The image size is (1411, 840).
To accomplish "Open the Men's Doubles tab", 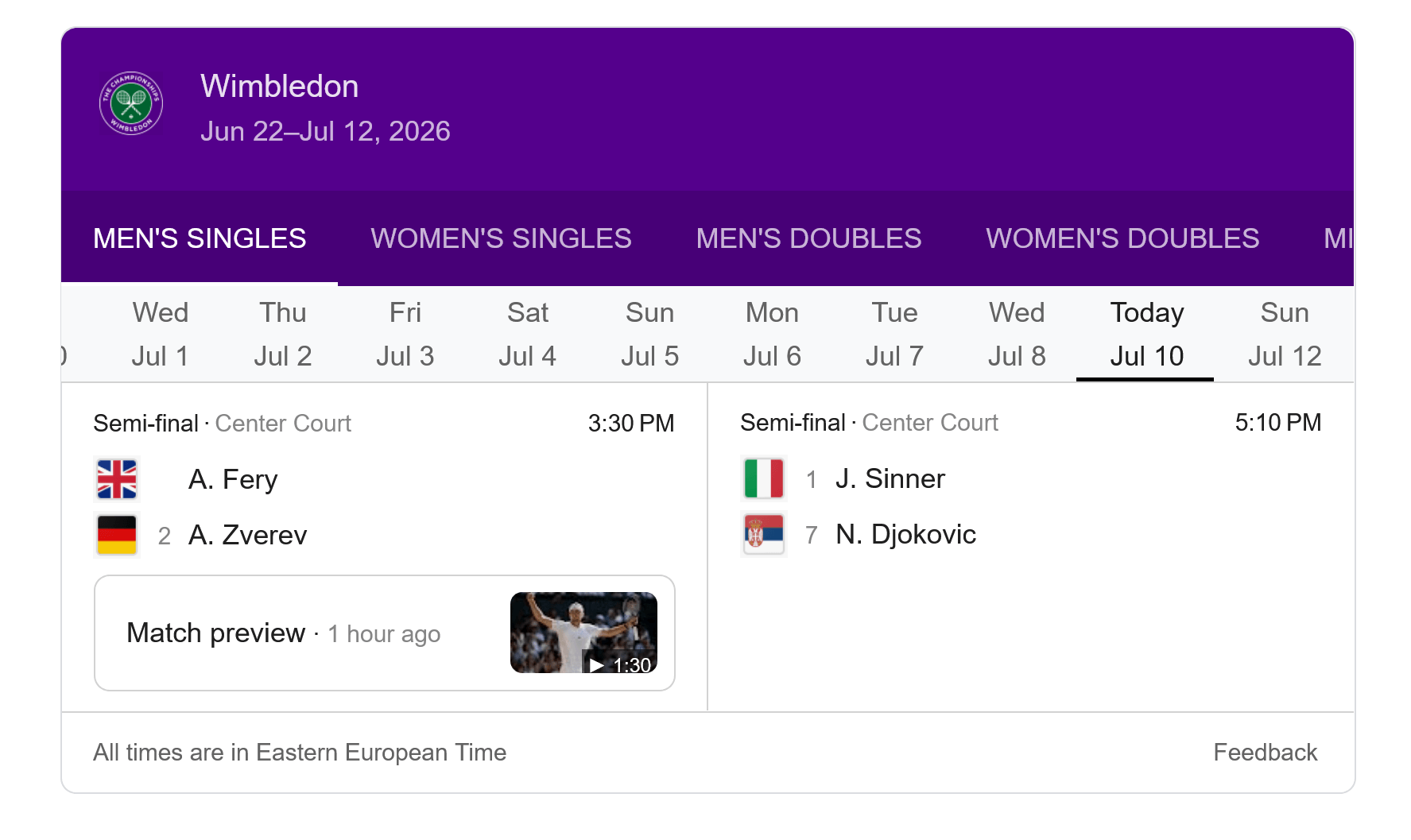I will click(808, 238).
